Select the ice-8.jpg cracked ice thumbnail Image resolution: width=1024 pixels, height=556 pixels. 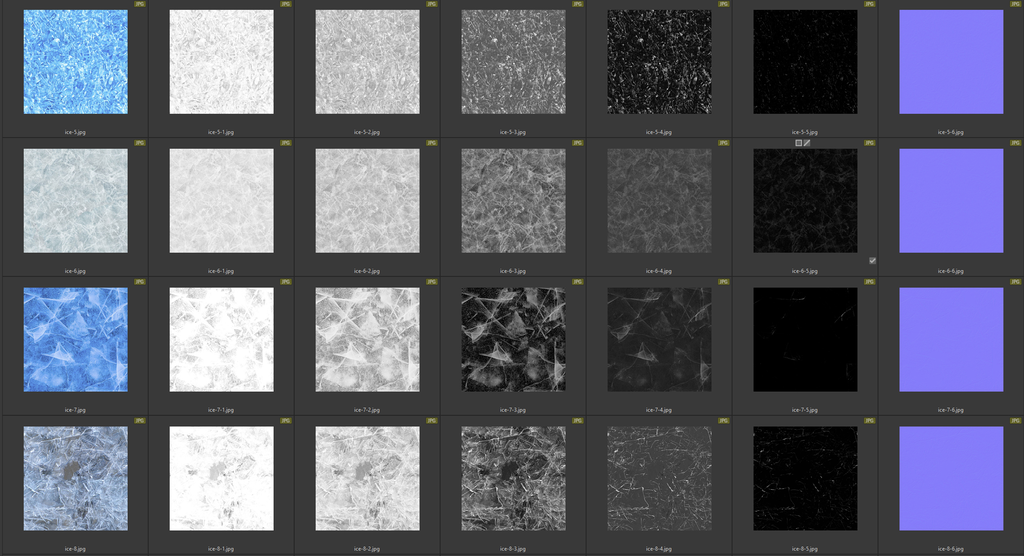[x=76, y=479]
